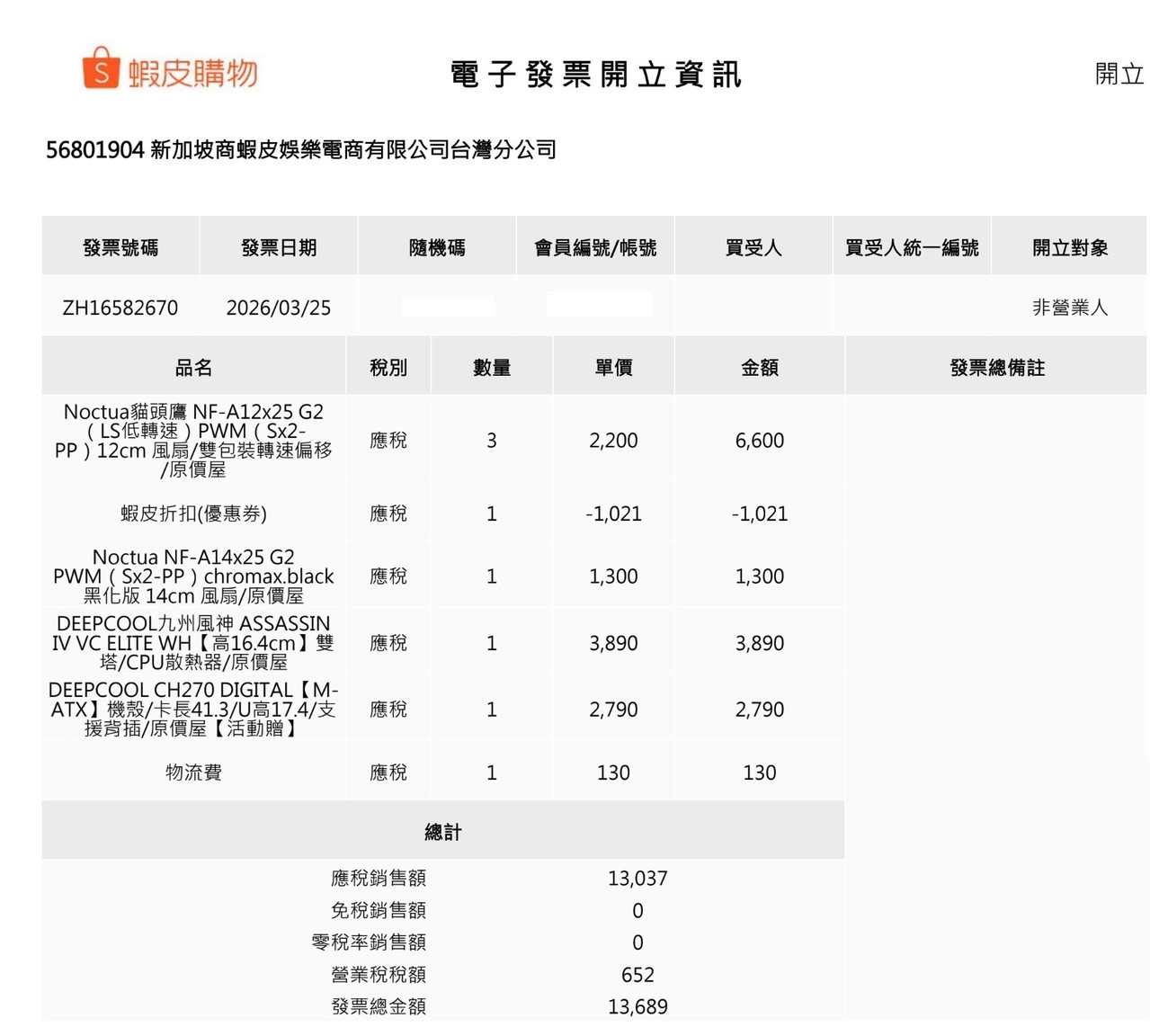
Task: Click the 會員編號/帳號 column header
Action: [x=595, y=247]
